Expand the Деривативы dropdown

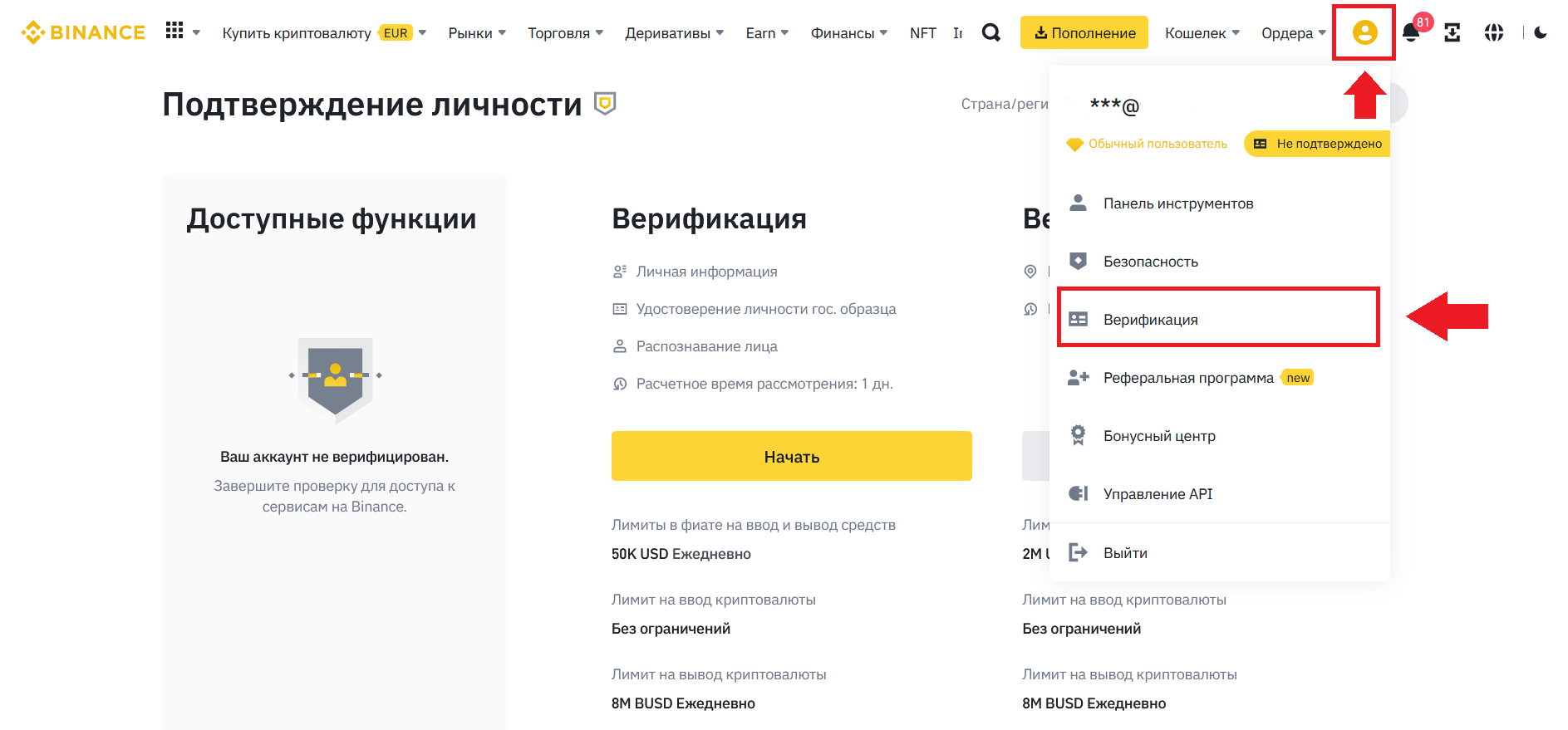(720, 32)
